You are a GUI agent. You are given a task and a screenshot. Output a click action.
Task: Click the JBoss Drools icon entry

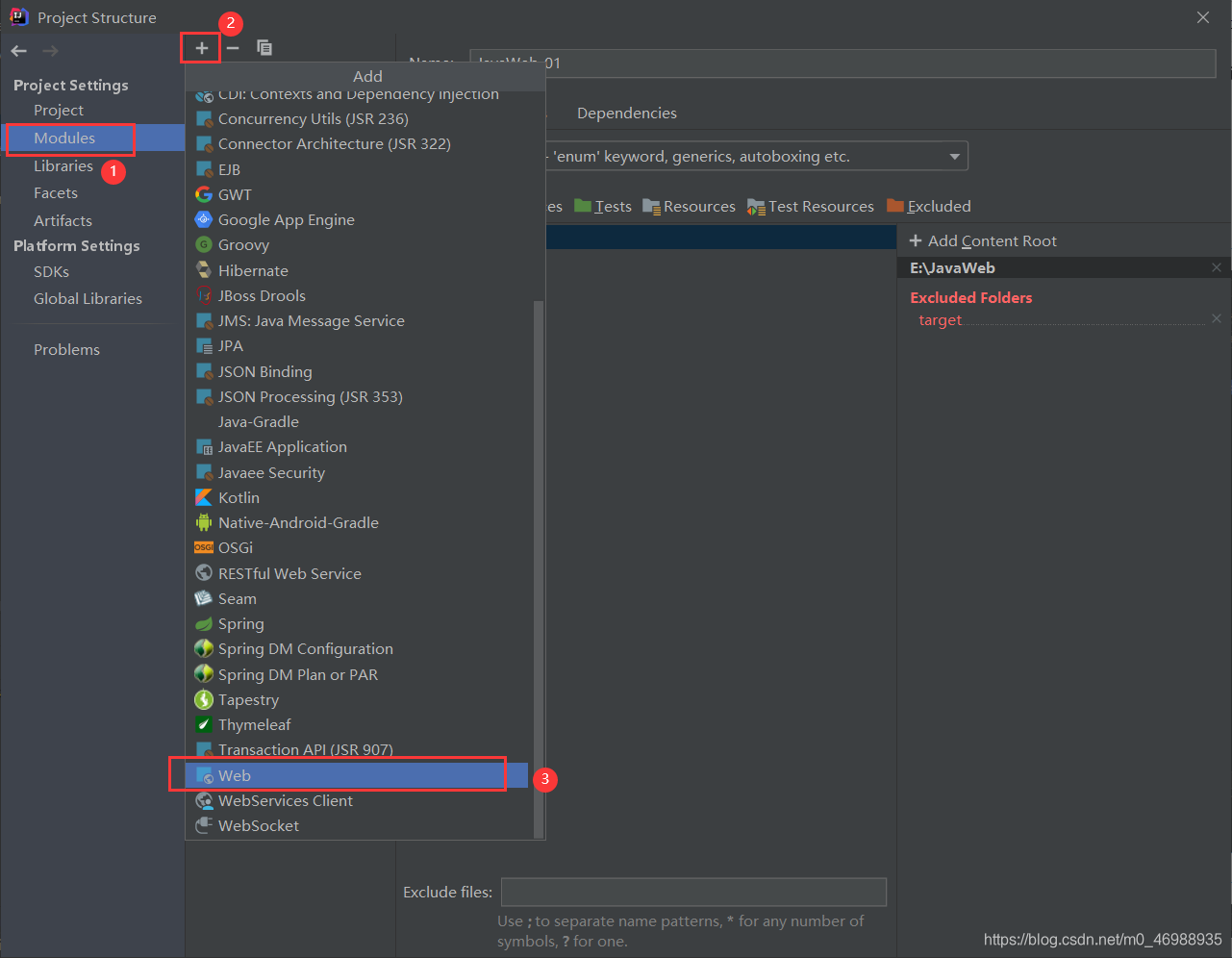(204, 295)
